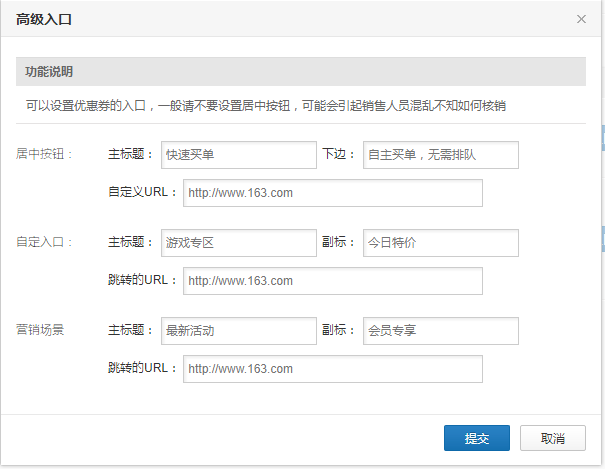The height and width of the screenshot is (469, 605).
Task: Focus the 今日特价 subtitle field
Action: 440,243
